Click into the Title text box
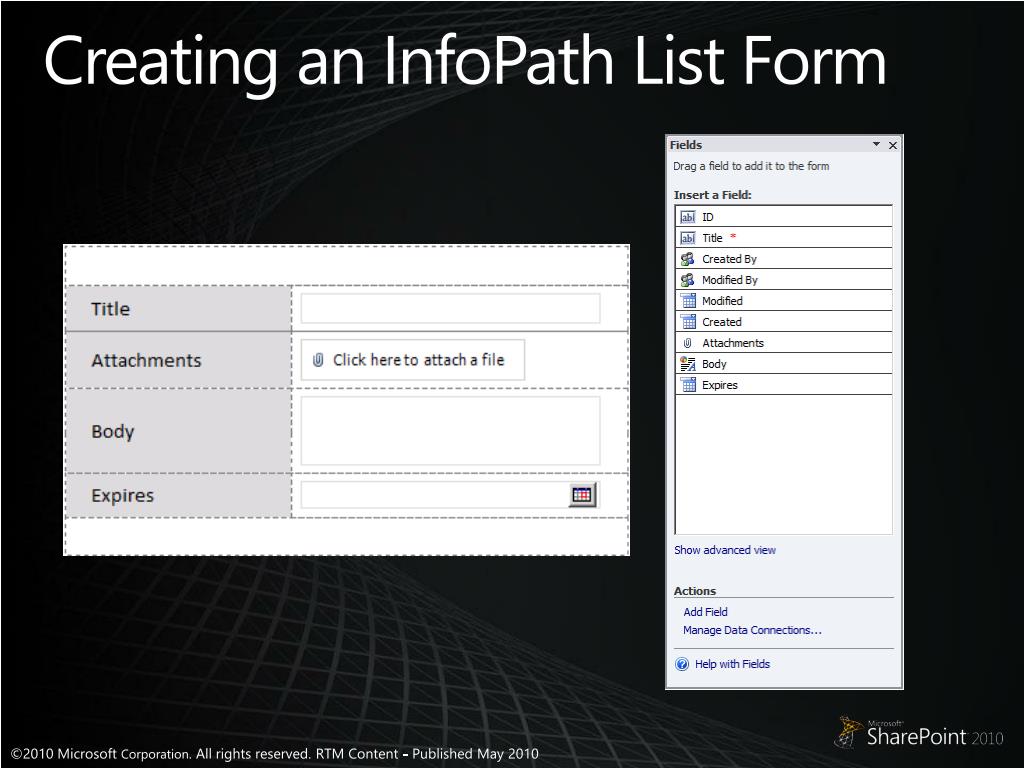This screenshot has height=768, width=1024. [450, 308]
